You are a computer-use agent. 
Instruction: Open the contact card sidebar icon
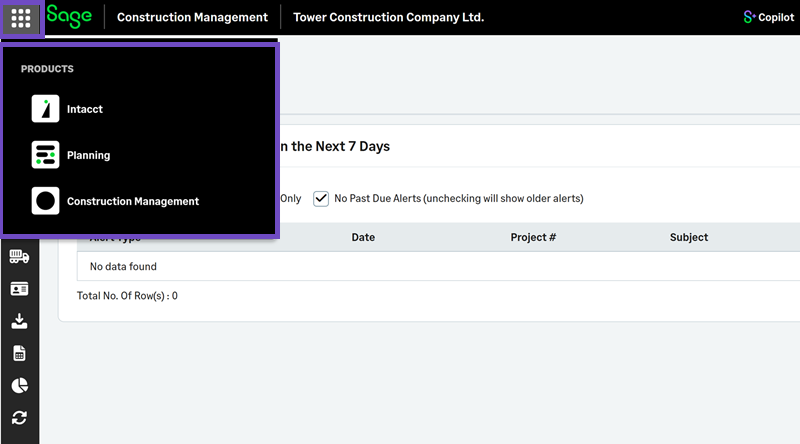(x=19, y=289)
